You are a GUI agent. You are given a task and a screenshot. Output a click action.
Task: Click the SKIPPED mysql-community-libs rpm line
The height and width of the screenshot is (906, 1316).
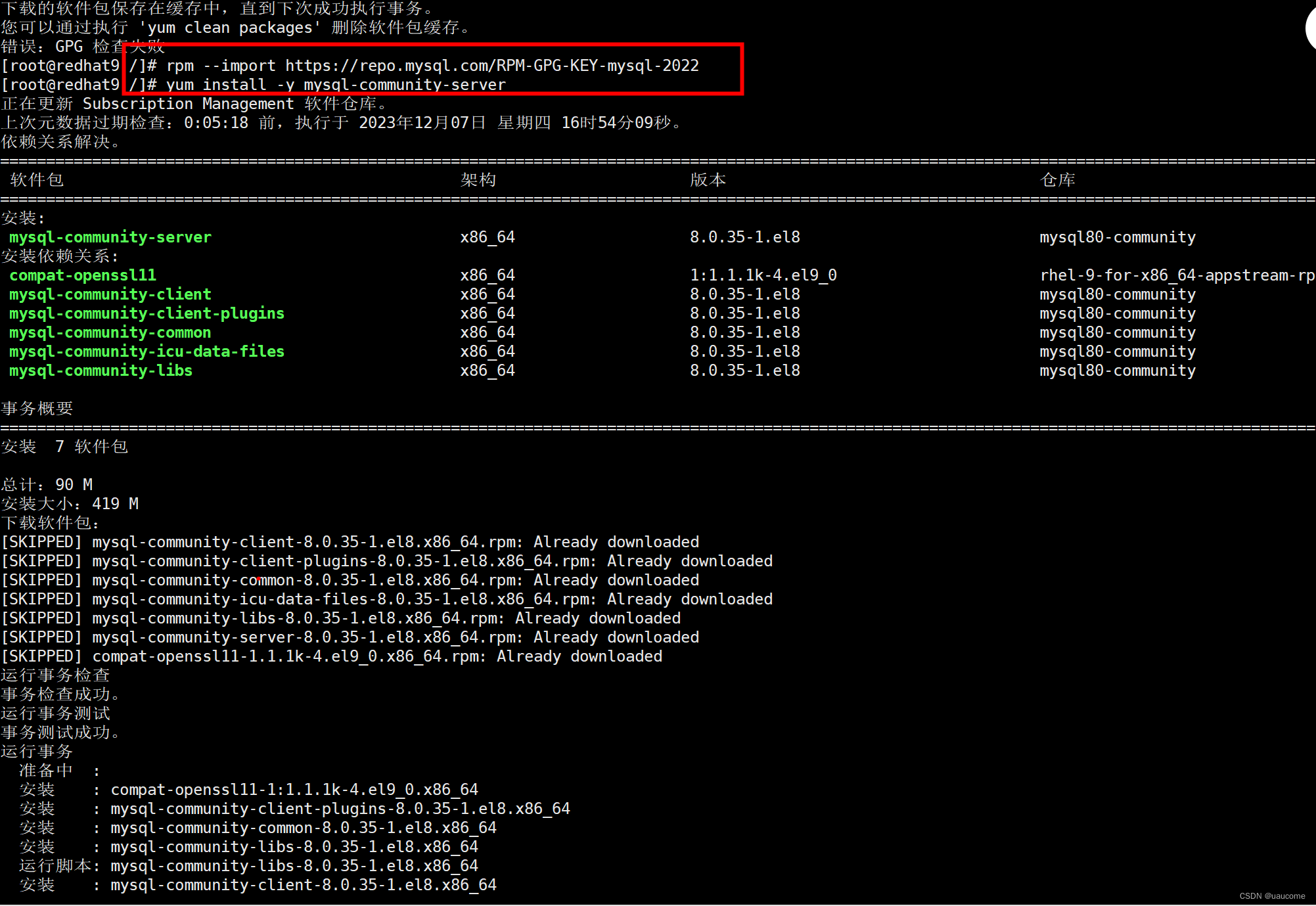341,618
